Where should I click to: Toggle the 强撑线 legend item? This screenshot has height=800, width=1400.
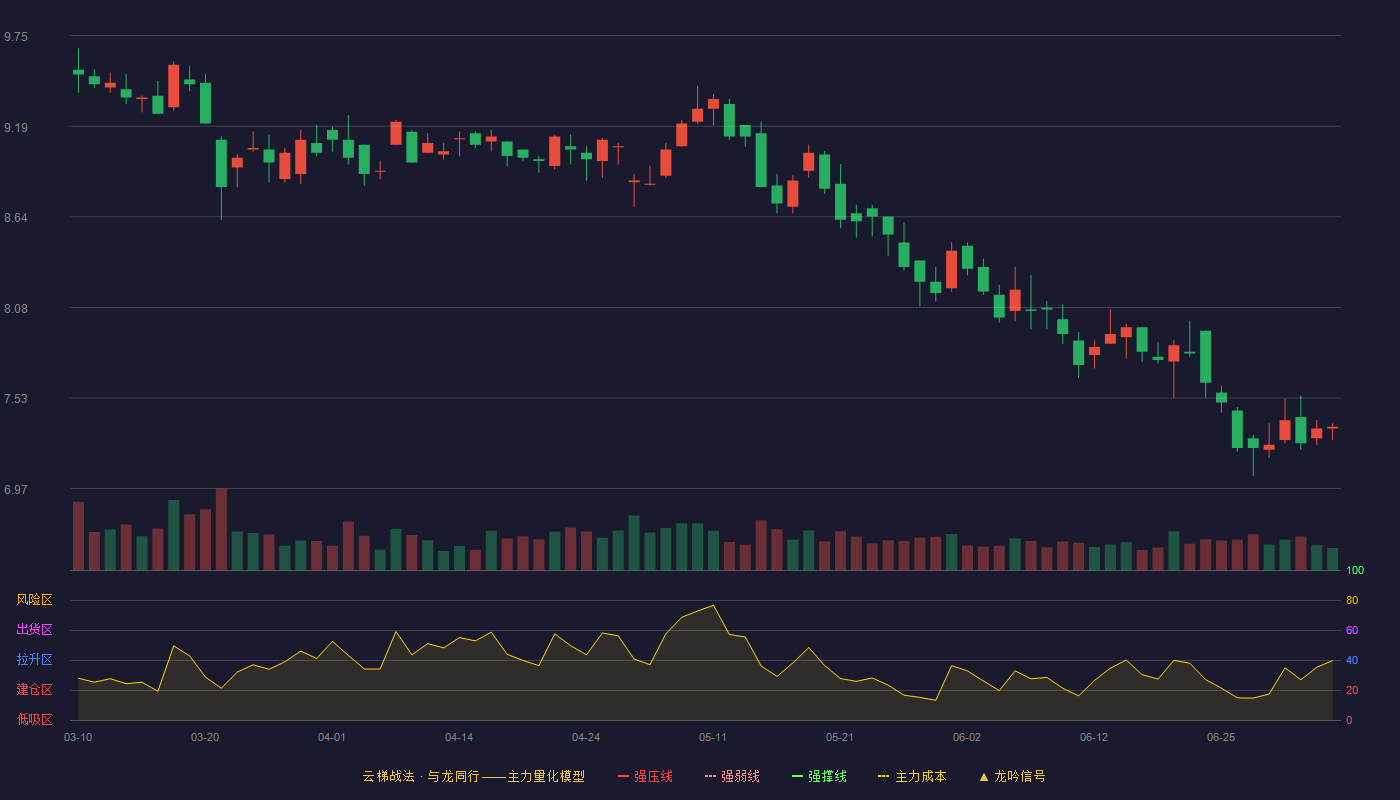tap(819, 776)
